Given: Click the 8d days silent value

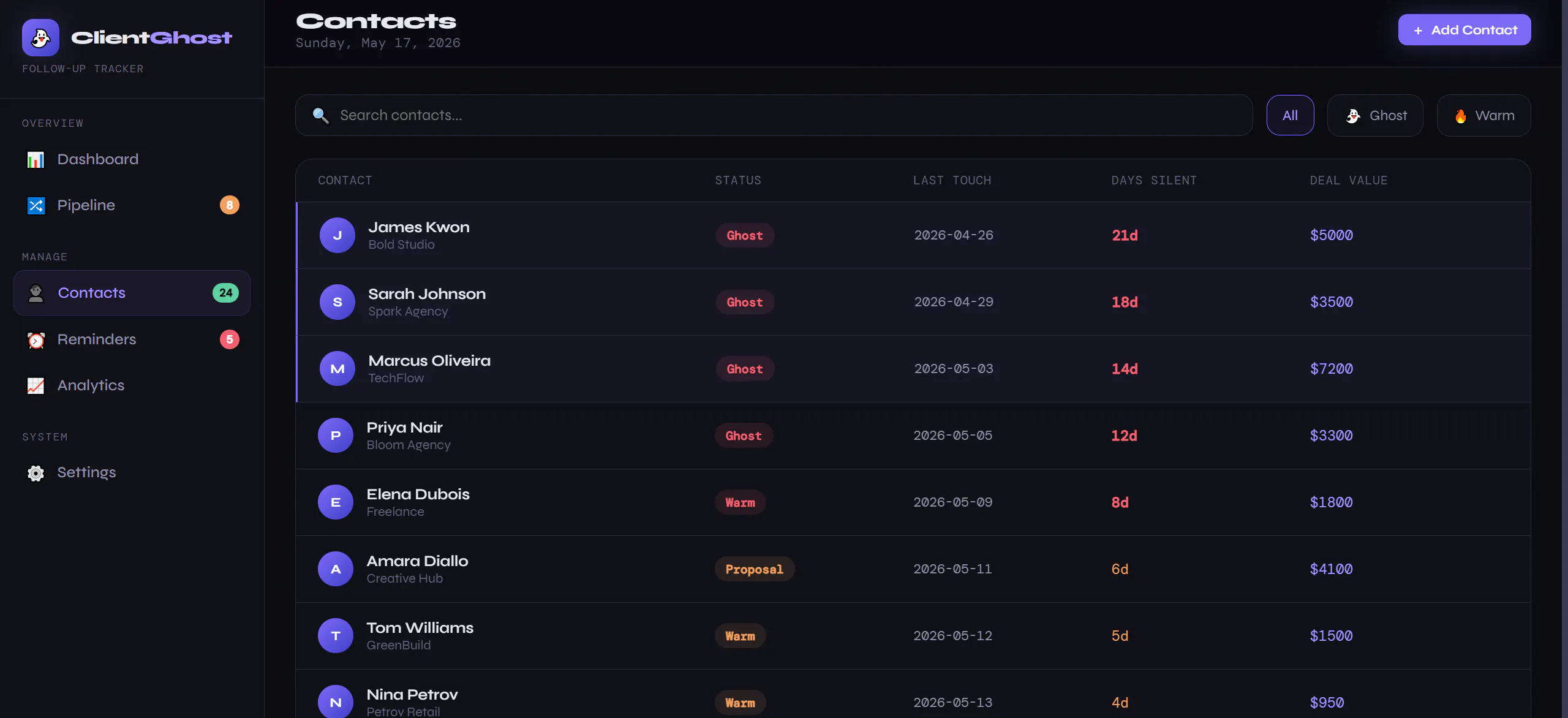Looking at the screenshot, I should [1120, 502].
